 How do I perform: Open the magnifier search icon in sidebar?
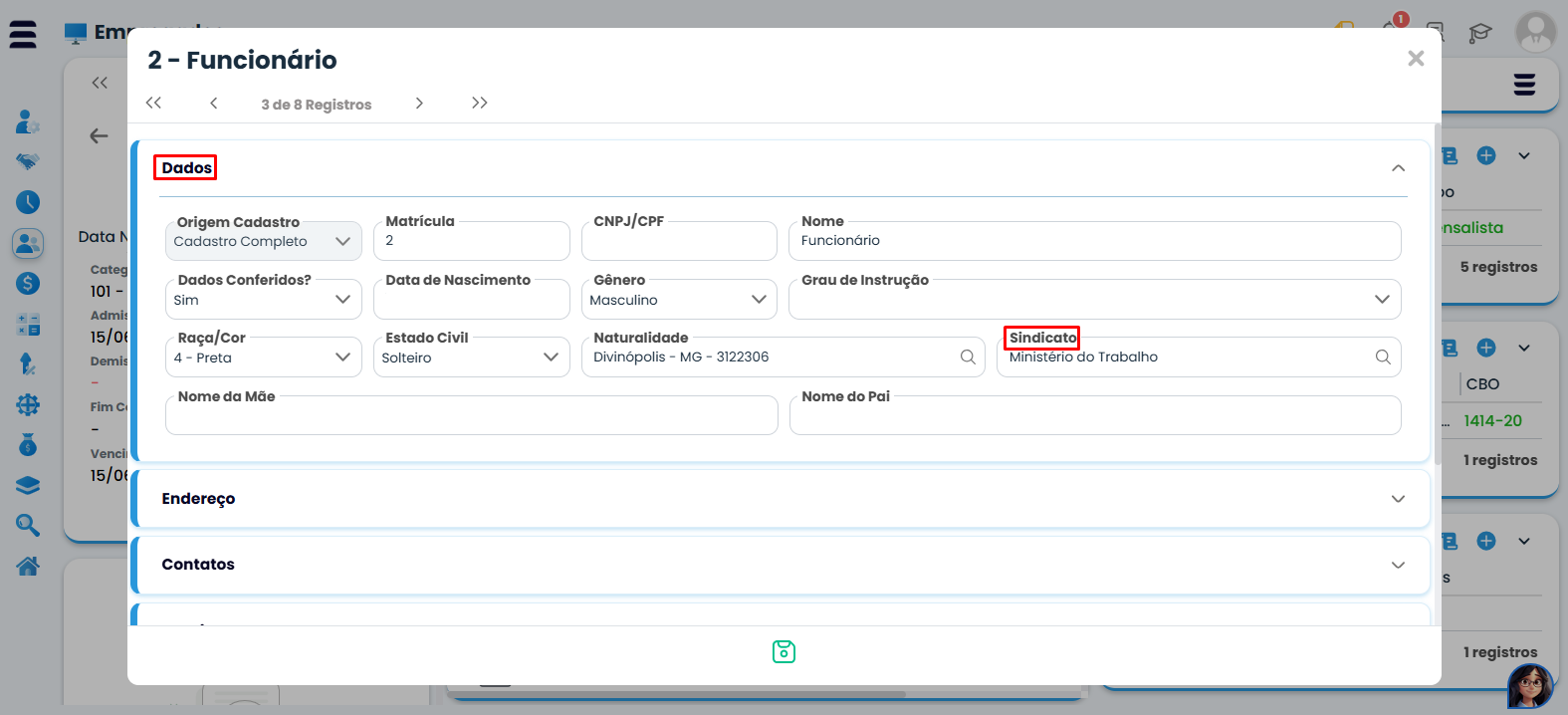28,525
